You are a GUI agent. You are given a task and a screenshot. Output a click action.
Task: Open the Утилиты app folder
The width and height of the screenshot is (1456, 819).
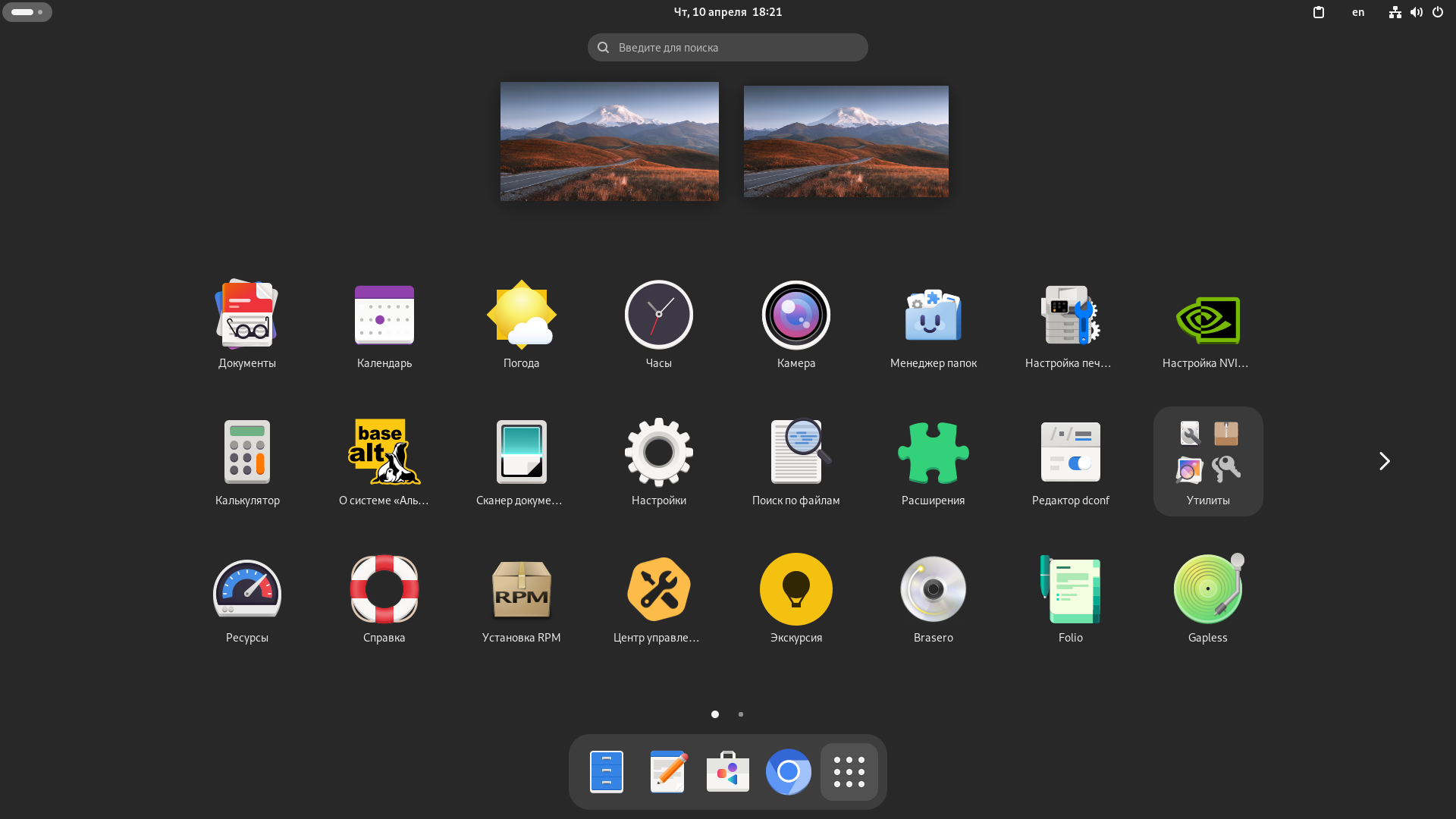pyautogui.click(x=1208, y=461)
